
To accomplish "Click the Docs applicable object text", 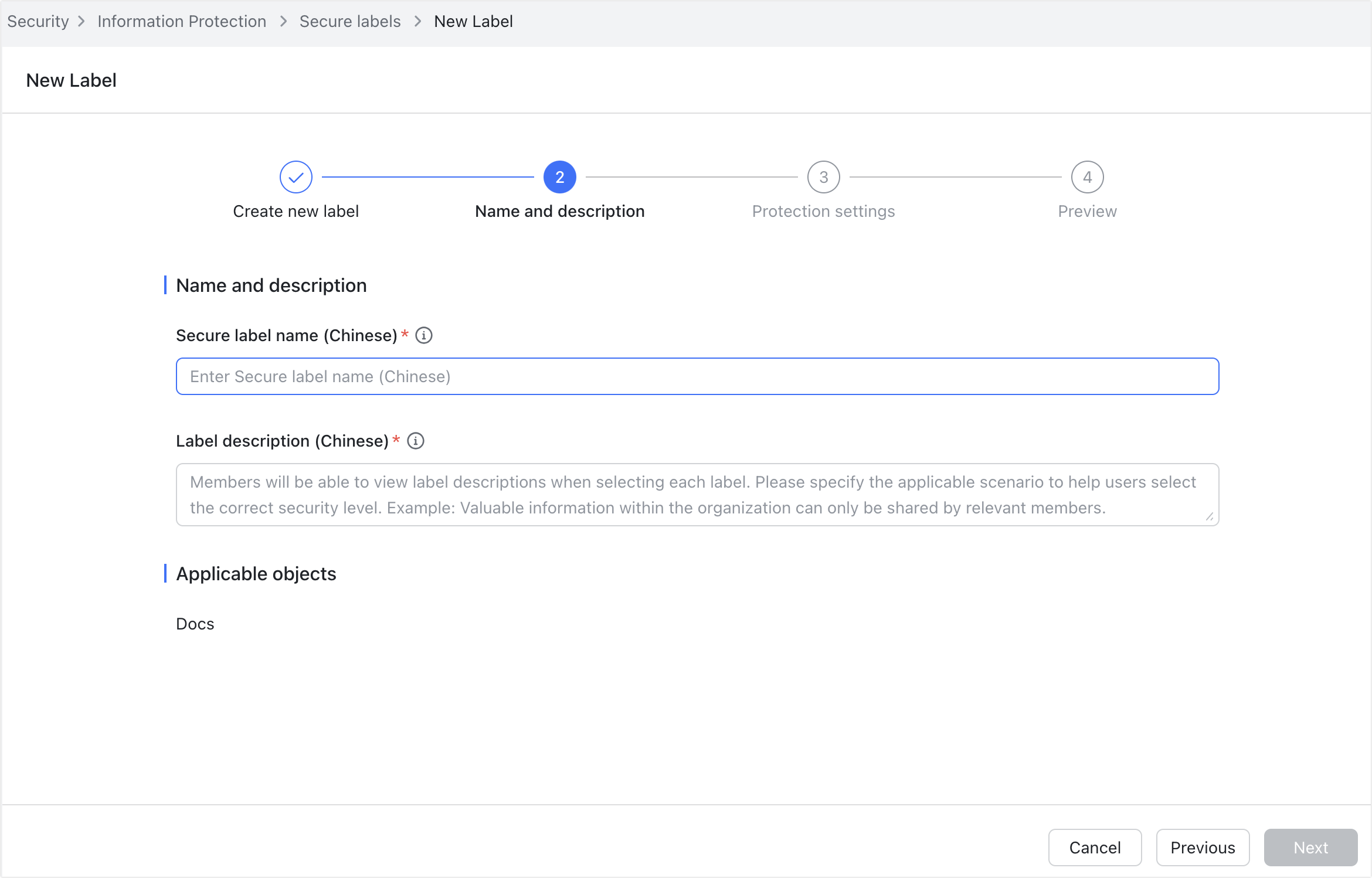I will [195, 624].
